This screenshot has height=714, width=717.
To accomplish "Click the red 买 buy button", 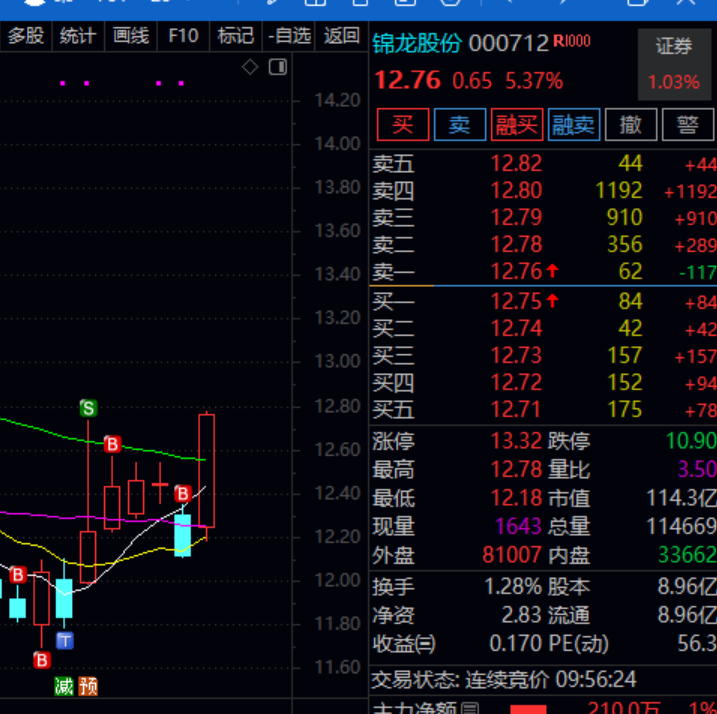I will click(x=403, y=124).
